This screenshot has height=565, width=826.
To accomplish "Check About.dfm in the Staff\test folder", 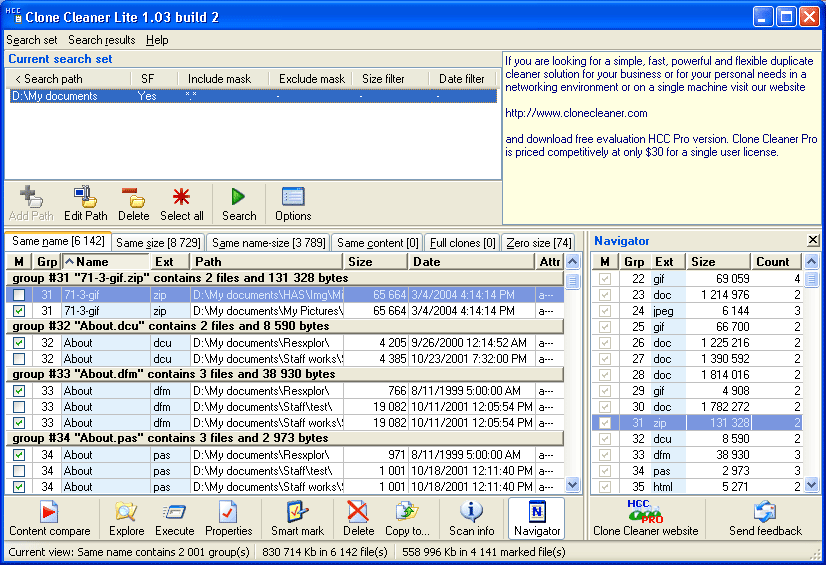I will coord(19,407).
